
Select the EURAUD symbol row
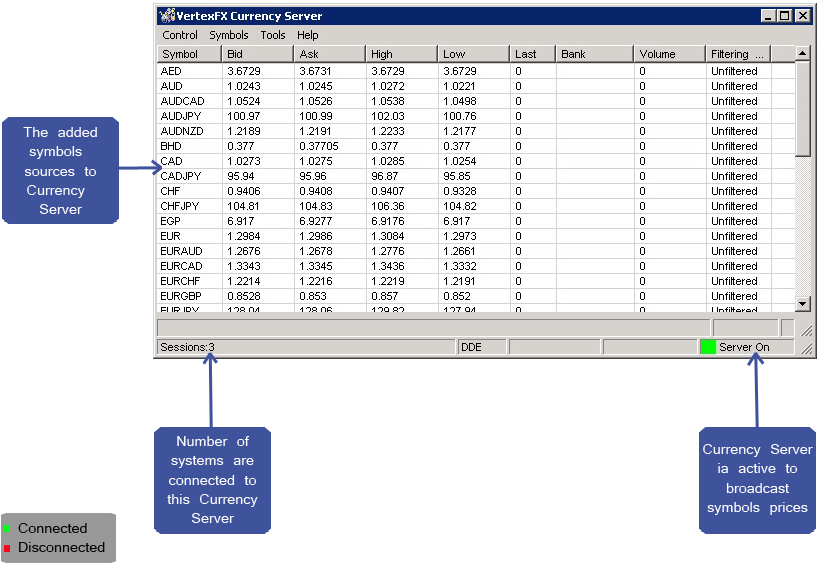point(476,251)
